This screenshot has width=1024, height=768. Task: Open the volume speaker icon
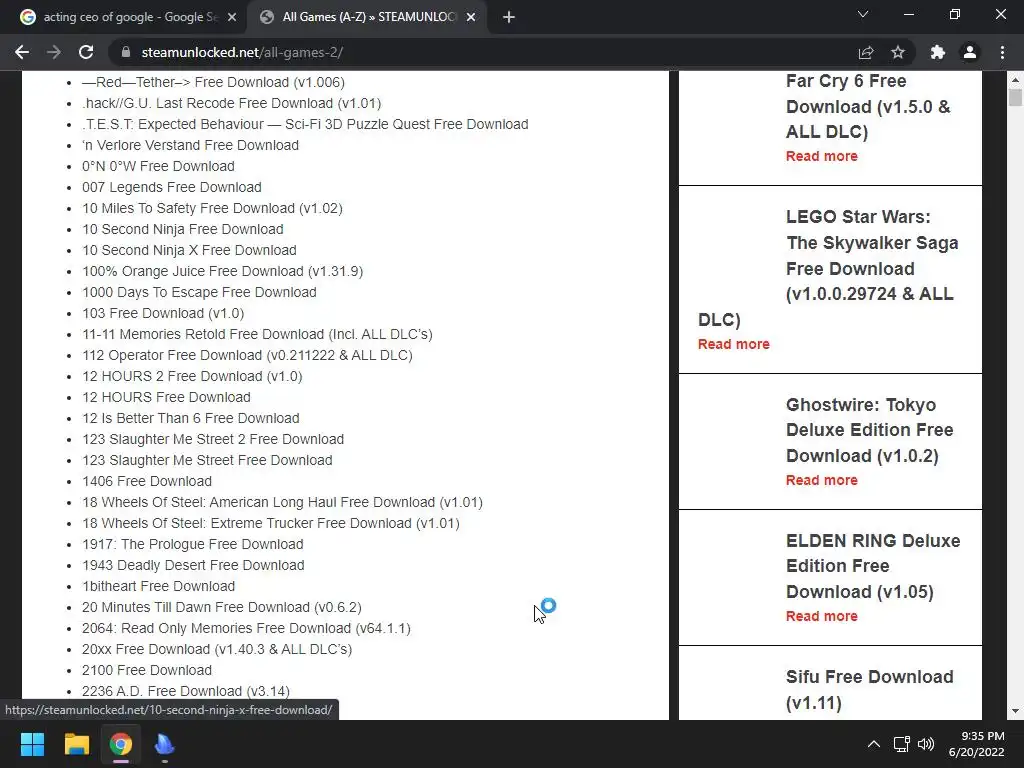pos(925,744)
